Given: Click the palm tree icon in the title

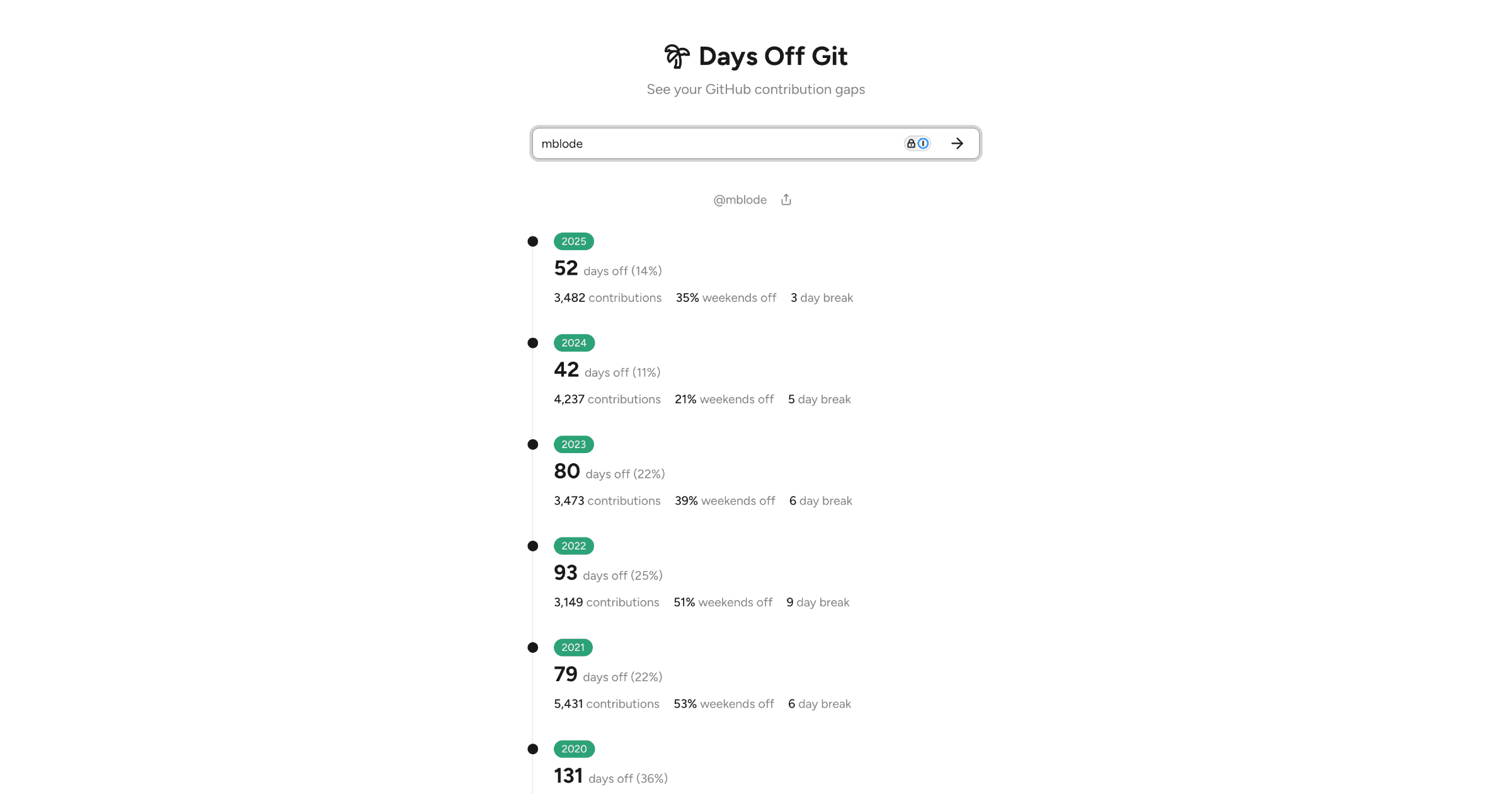Looking at the screenshot, I should (x=677, y=56).
